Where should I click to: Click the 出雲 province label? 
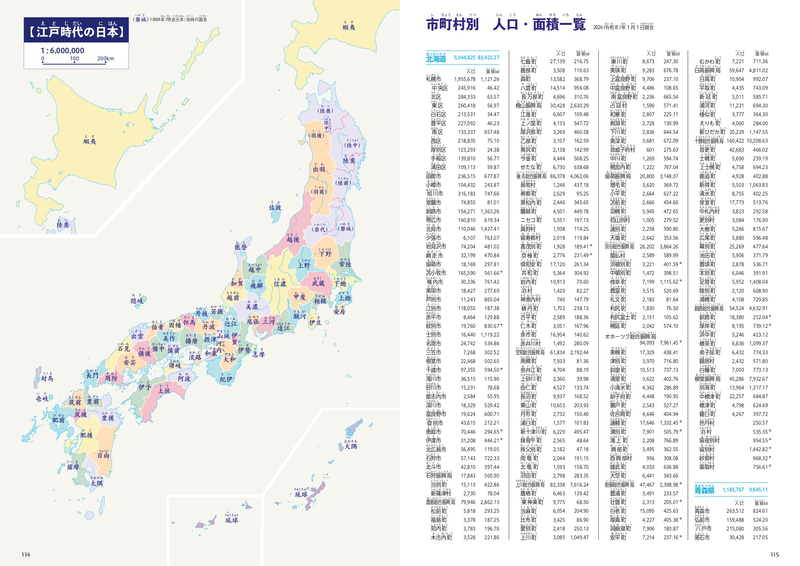(137, 336)
